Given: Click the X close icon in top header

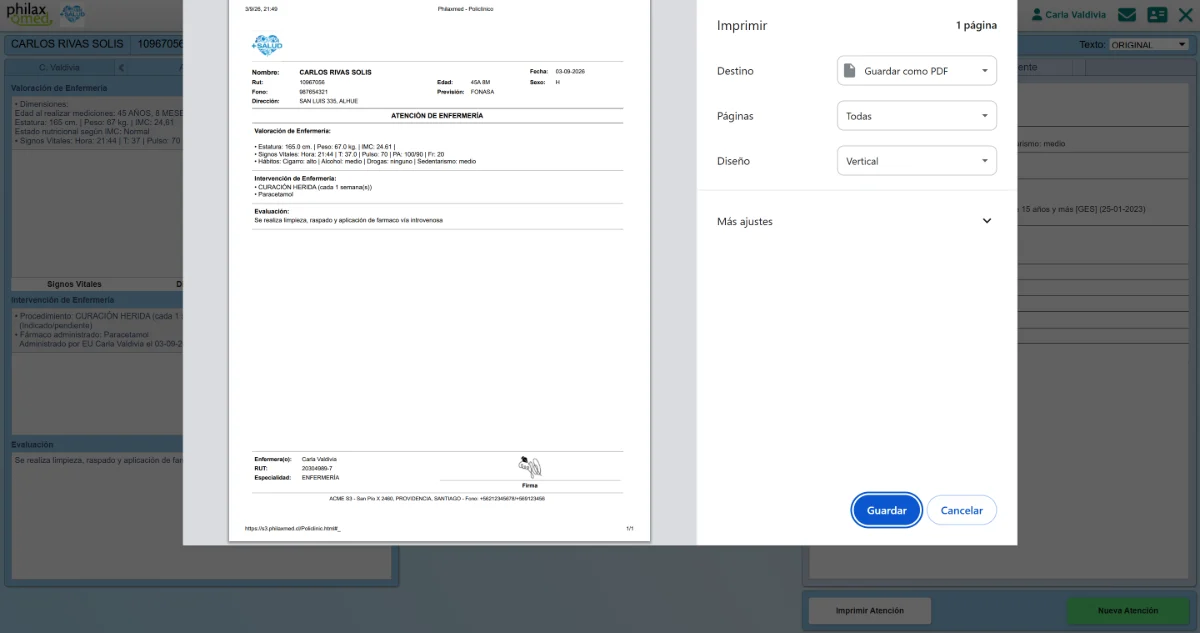Looking at the screenshot, I should (x=1186, y=15).
